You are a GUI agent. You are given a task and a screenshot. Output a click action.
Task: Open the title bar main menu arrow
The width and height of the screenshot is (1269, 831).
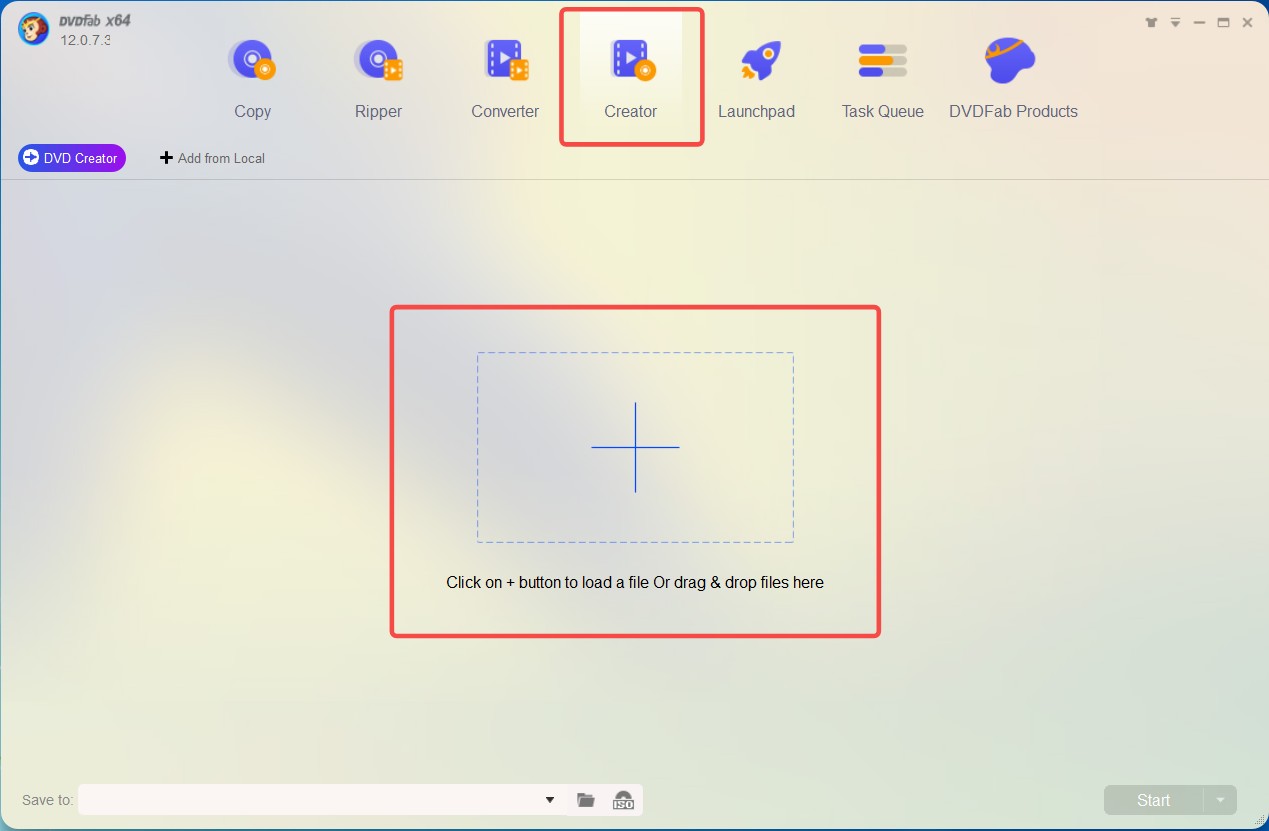[1175, 22]
